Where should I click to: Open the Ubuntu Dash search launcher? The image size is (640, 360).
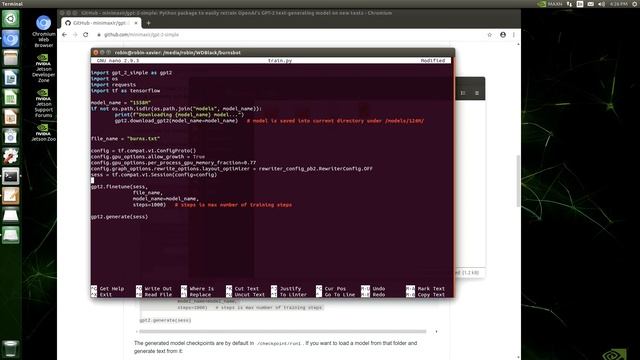(x=10, y=19)
